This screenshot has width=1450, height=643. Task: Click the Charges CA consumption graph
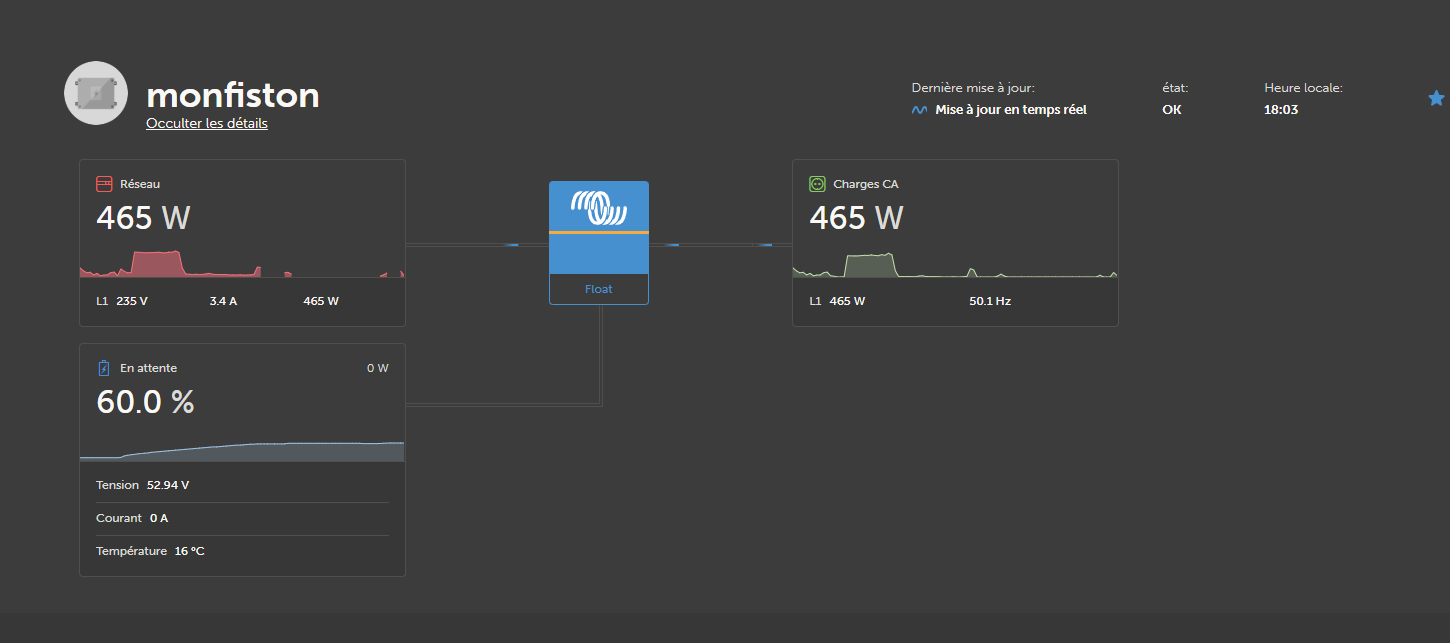click(955, 265)
